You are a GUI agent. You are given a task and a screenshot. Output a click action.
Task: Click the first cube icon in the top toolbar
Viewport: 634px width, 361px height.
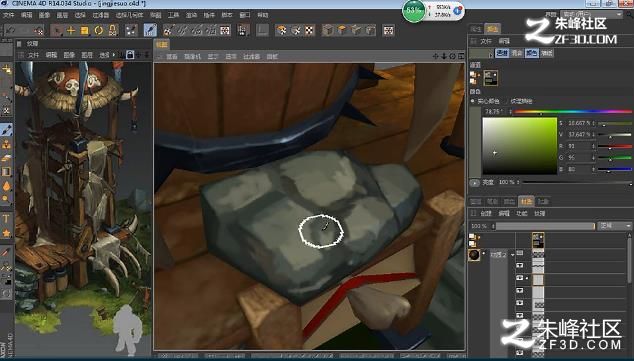click(x=328, y=30)
